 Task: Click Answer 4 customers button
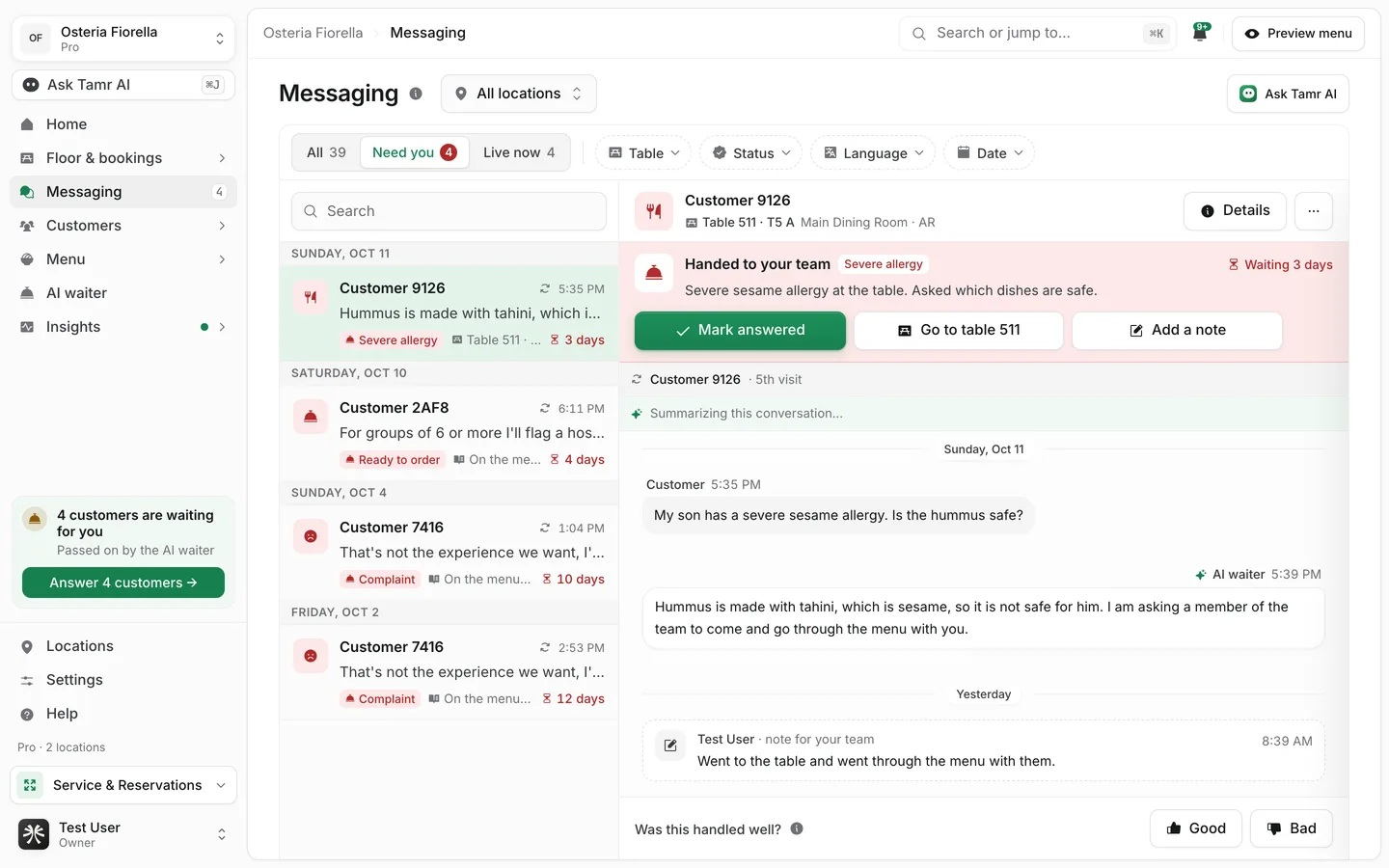pos(123,583)
